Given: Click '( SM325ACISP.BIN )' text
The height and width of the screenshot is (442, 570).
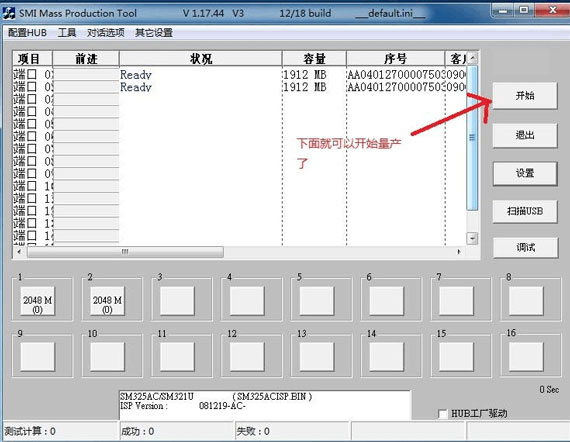Looking at the screenshot, I should [x=272, y=397].
